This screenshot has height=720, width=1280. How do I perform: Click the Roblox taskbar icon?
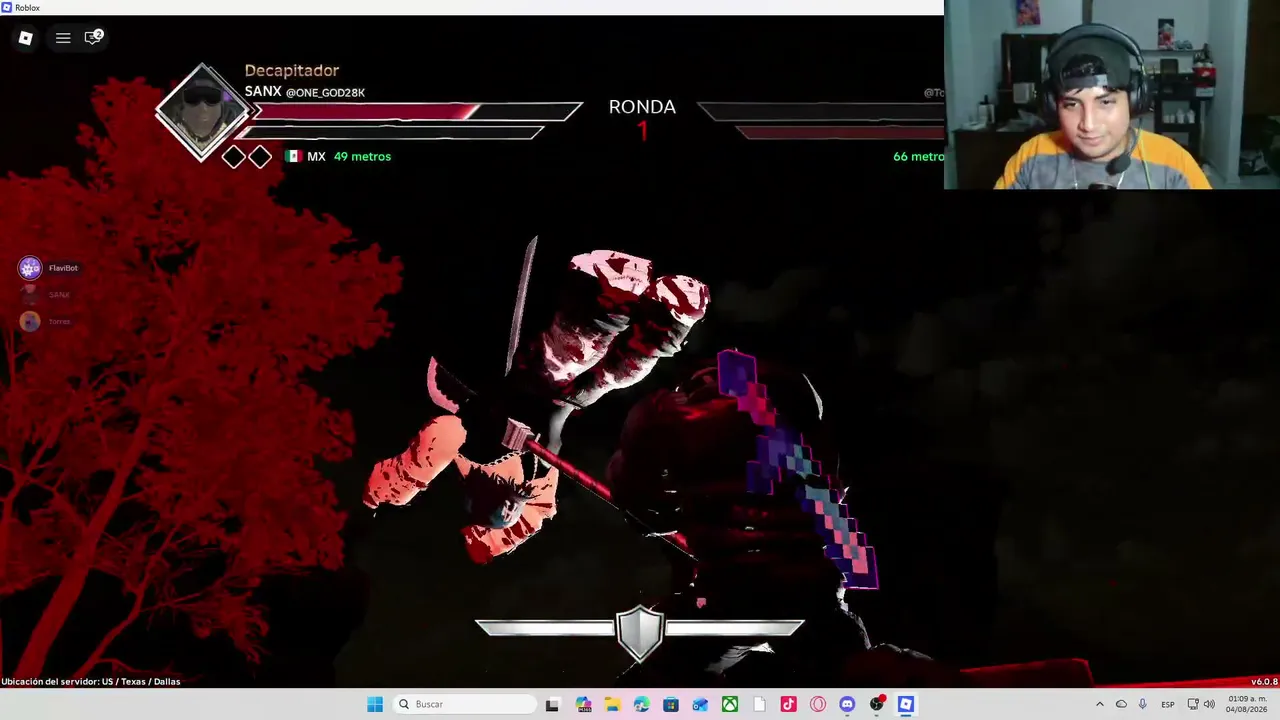(906, 704)
